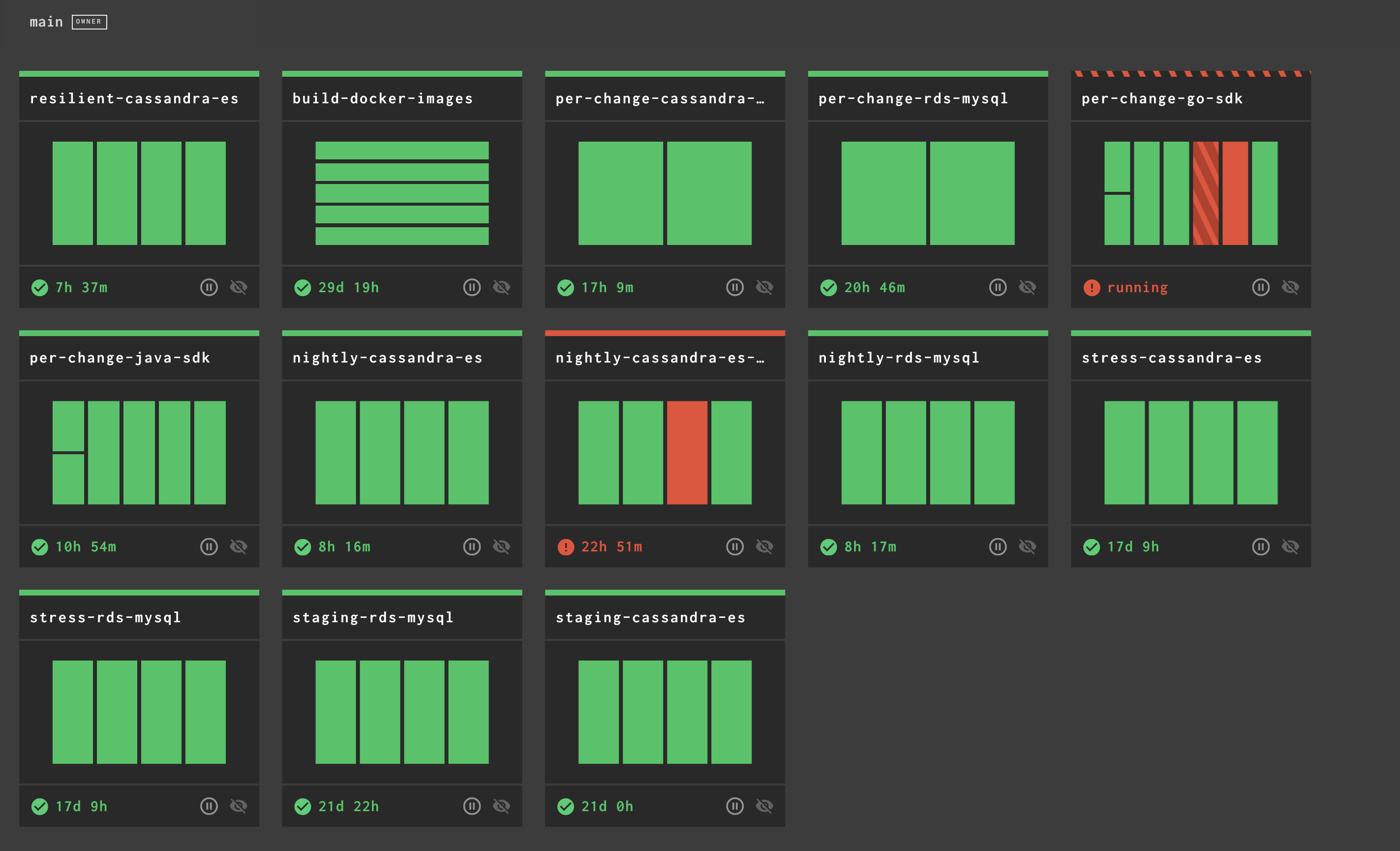Hide the staging-rds-mysql pipeline
The image size is (1400, 851).
point(501,806)
